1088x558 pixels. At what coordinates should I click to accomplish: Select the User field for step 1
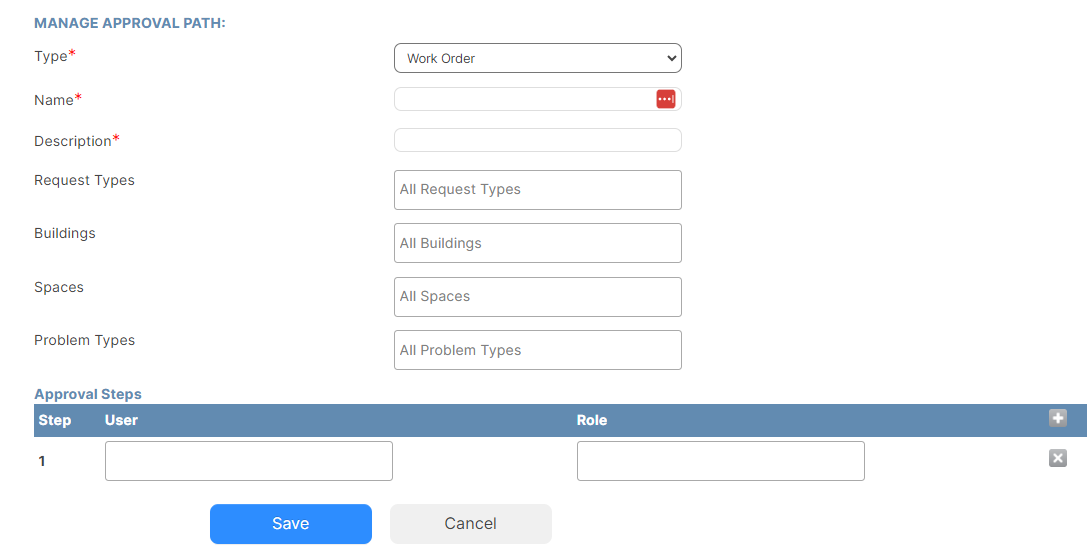pyautogui.click(x=249, y=461)
